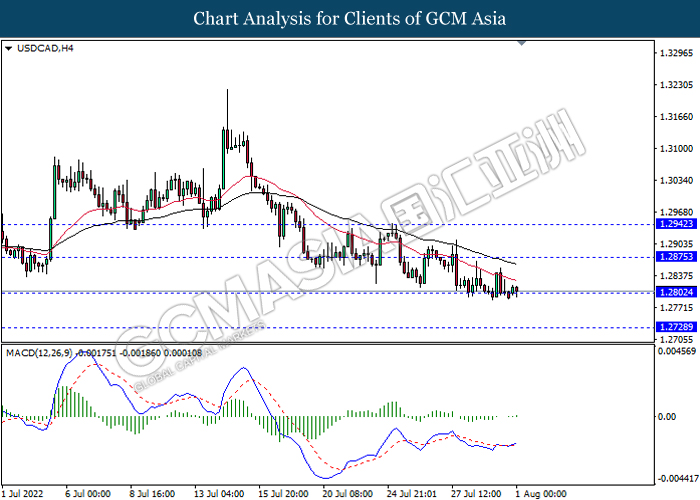The width and height of the screenshot is (700, 500).
Task: Click the 1.31660 price axis value
Action: pos(676,117)
